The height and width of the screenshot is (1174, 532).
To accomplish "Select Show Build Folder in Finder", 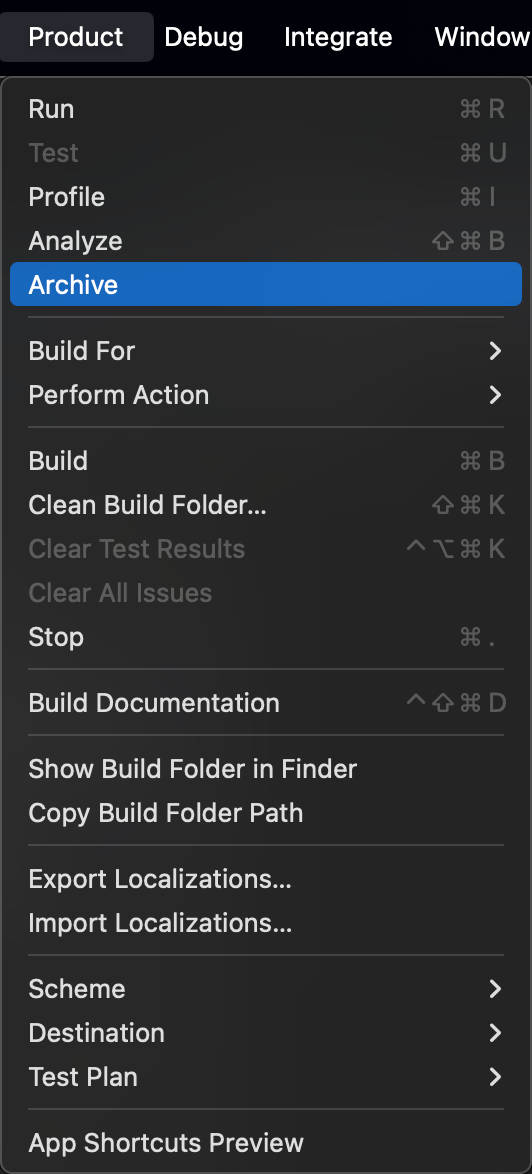I will [x=266, y=769].
